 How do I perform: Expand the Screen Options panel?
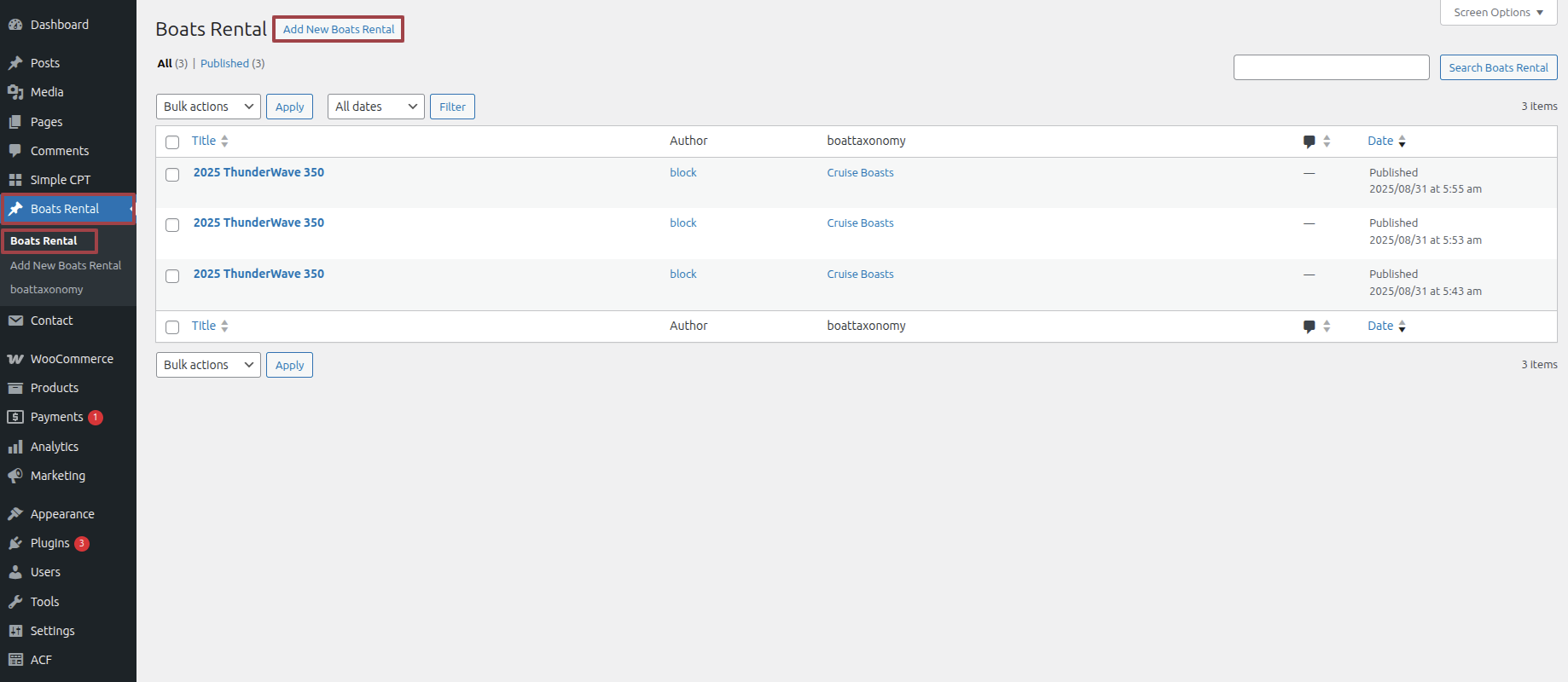click(x=1498, y=13)
